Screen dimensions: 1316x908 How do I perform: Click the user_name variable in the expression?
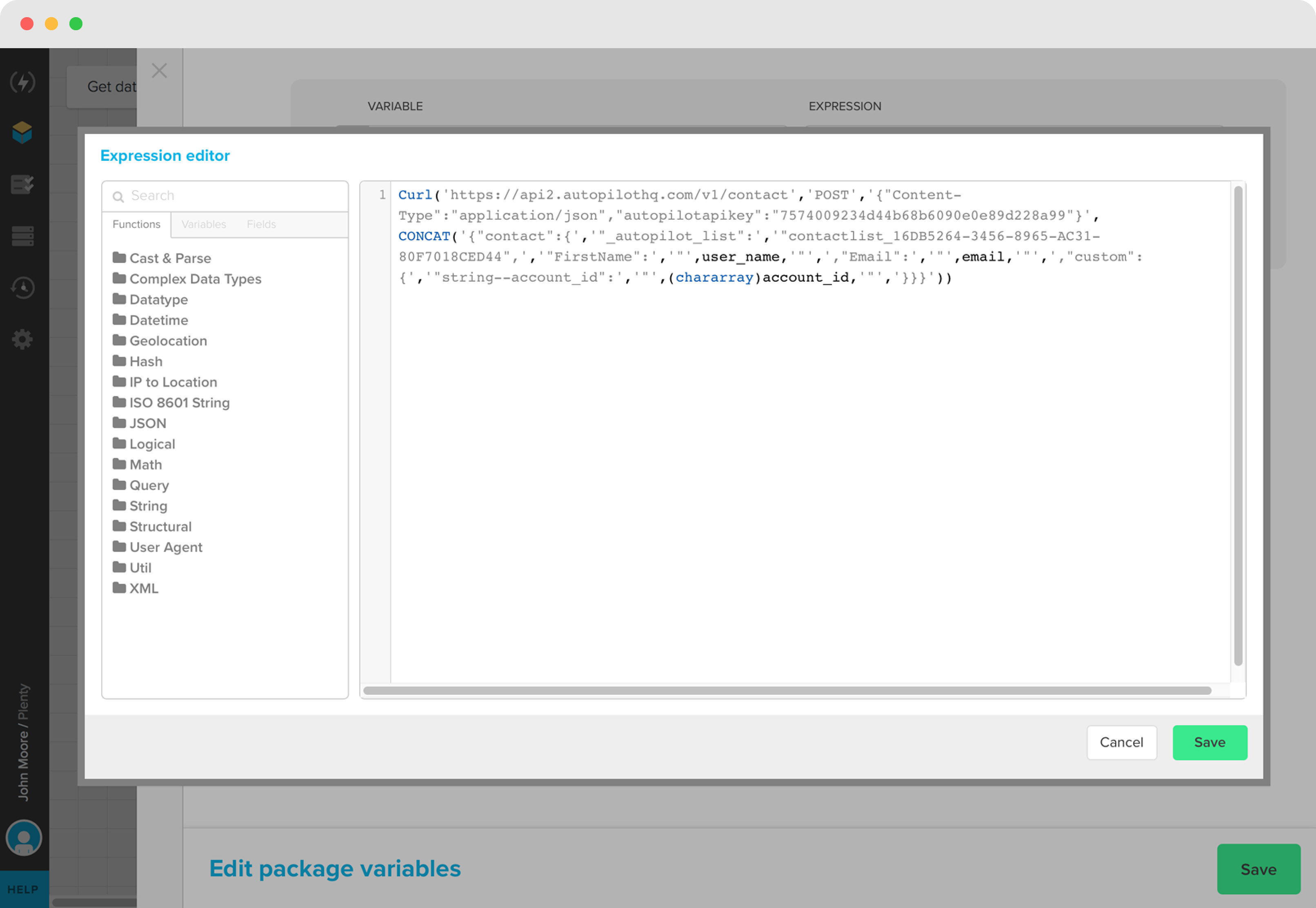pos(740,256)
